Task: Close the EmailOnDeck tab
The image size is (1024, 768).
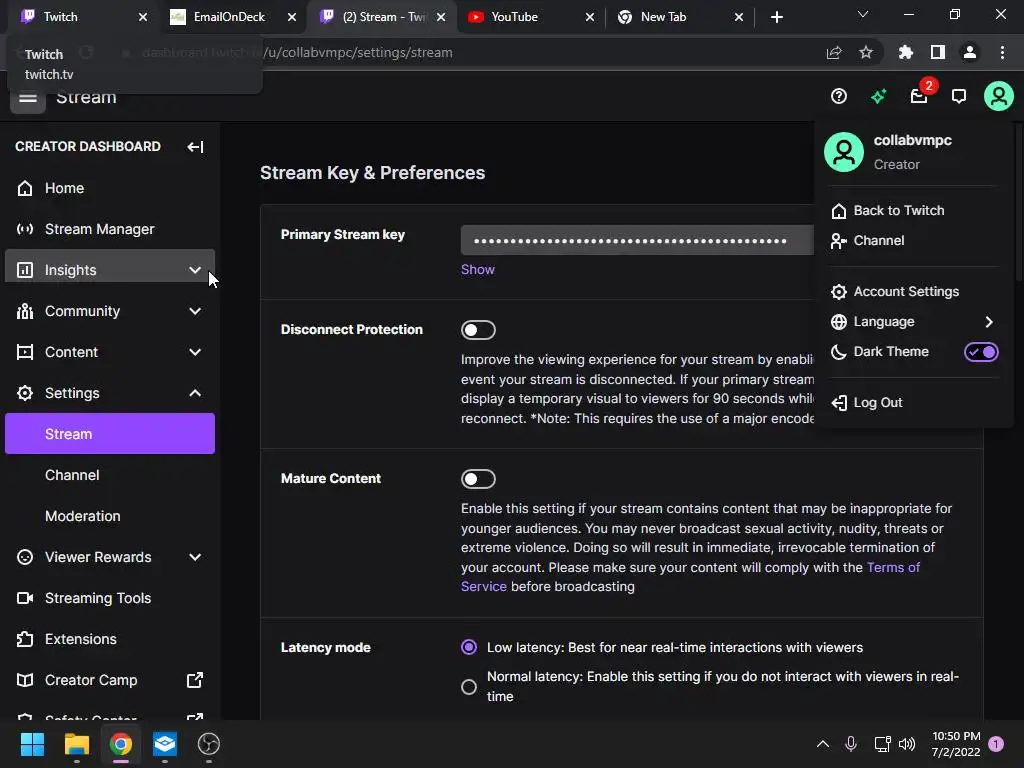Action: click(292, 17)
